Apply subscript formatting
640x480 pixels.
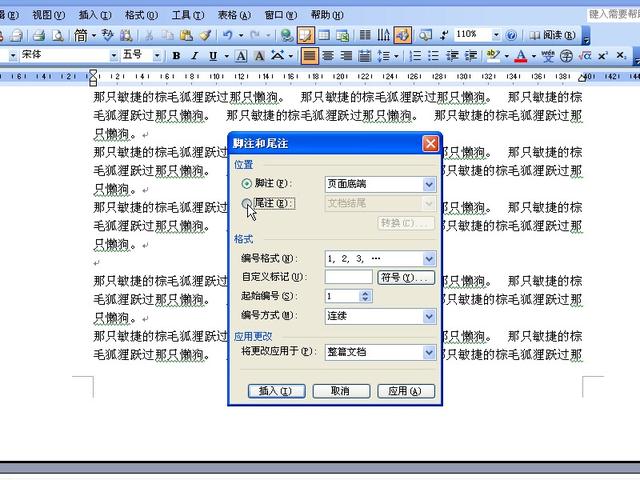point(621,56)
